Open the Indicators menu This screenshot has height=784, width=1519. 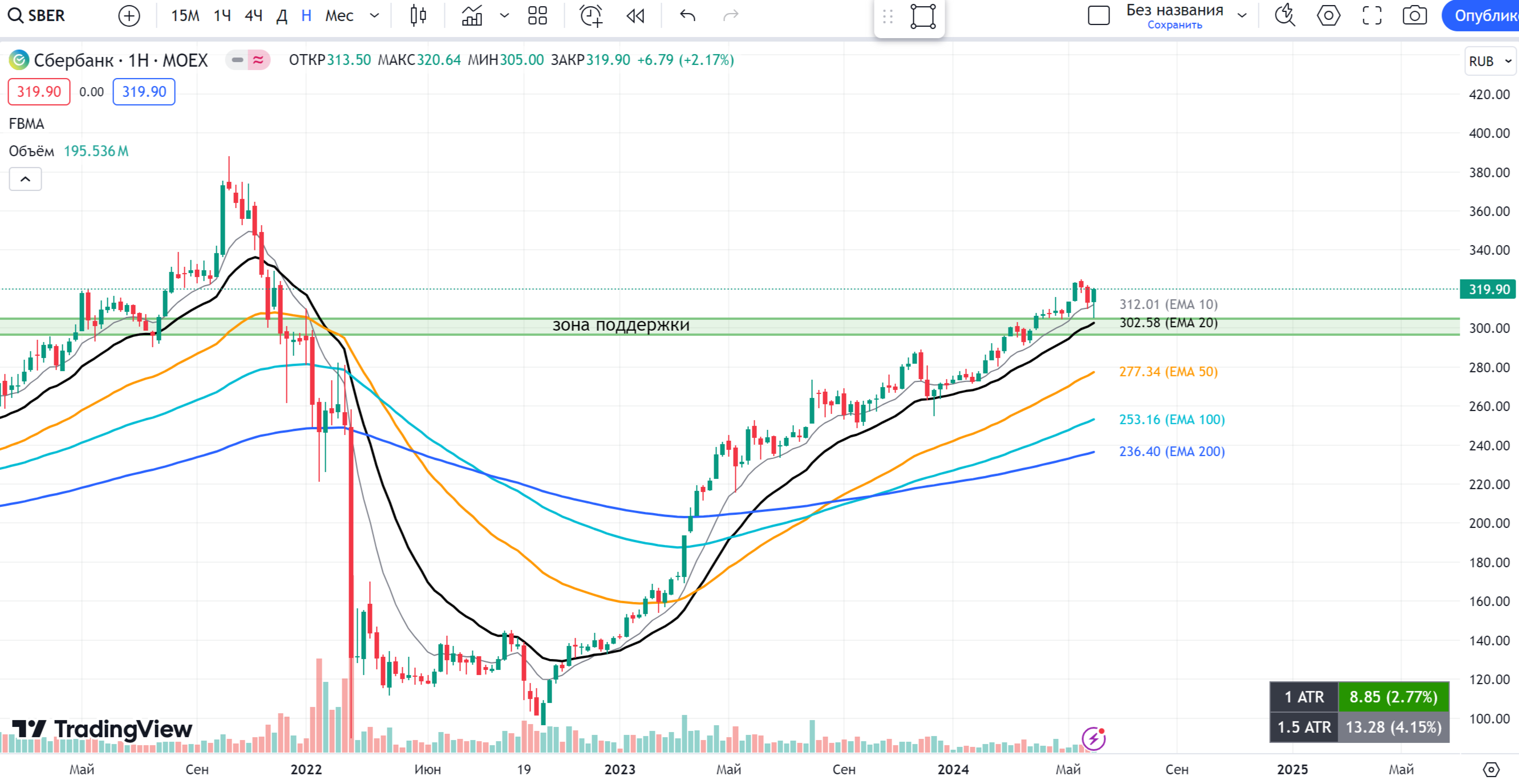[x=472, y=15]
